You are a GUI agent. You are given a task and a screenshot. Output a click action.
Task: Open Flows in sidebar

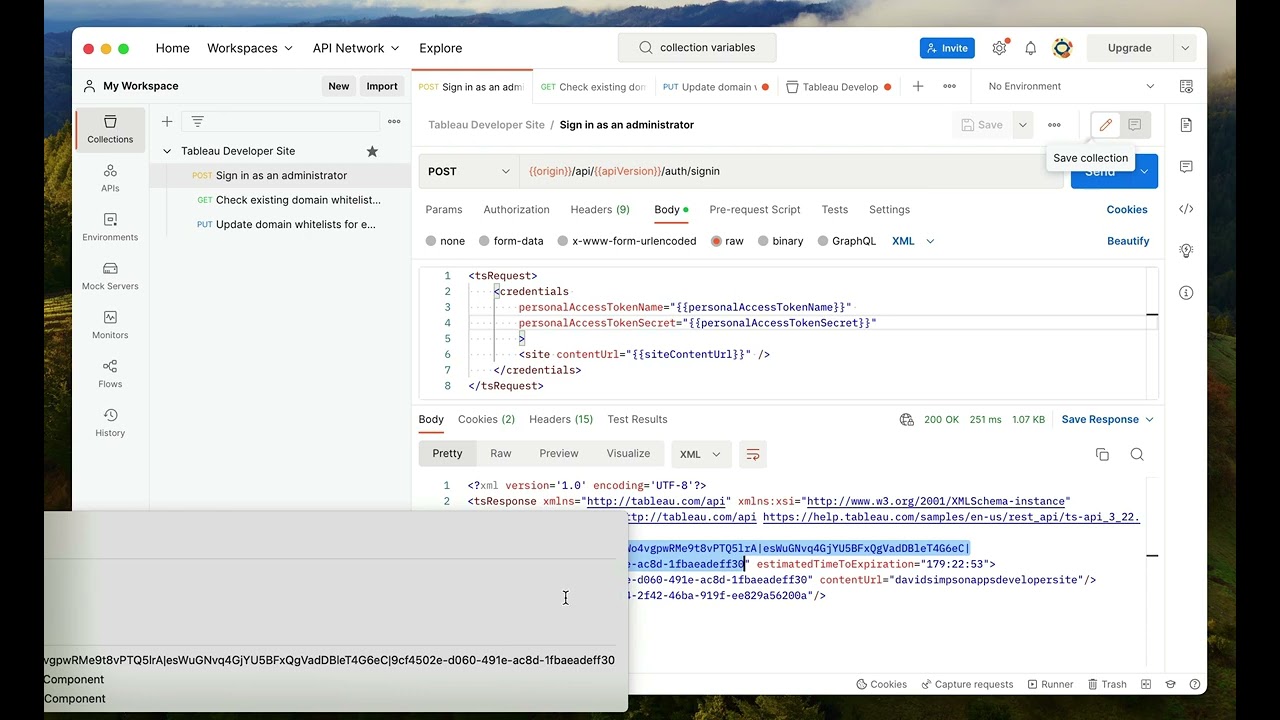click(x=110, y=374)
